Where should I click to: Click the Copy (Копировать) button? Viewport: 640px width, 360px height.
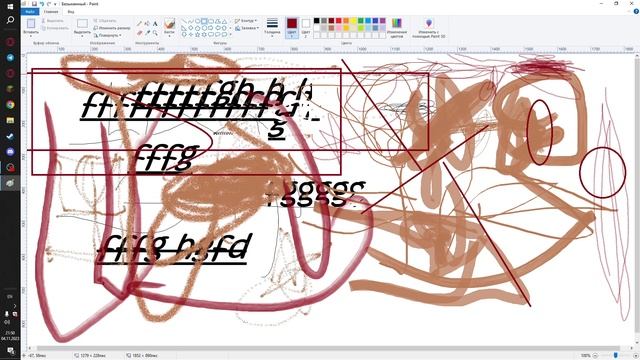[x=56, y=28]
